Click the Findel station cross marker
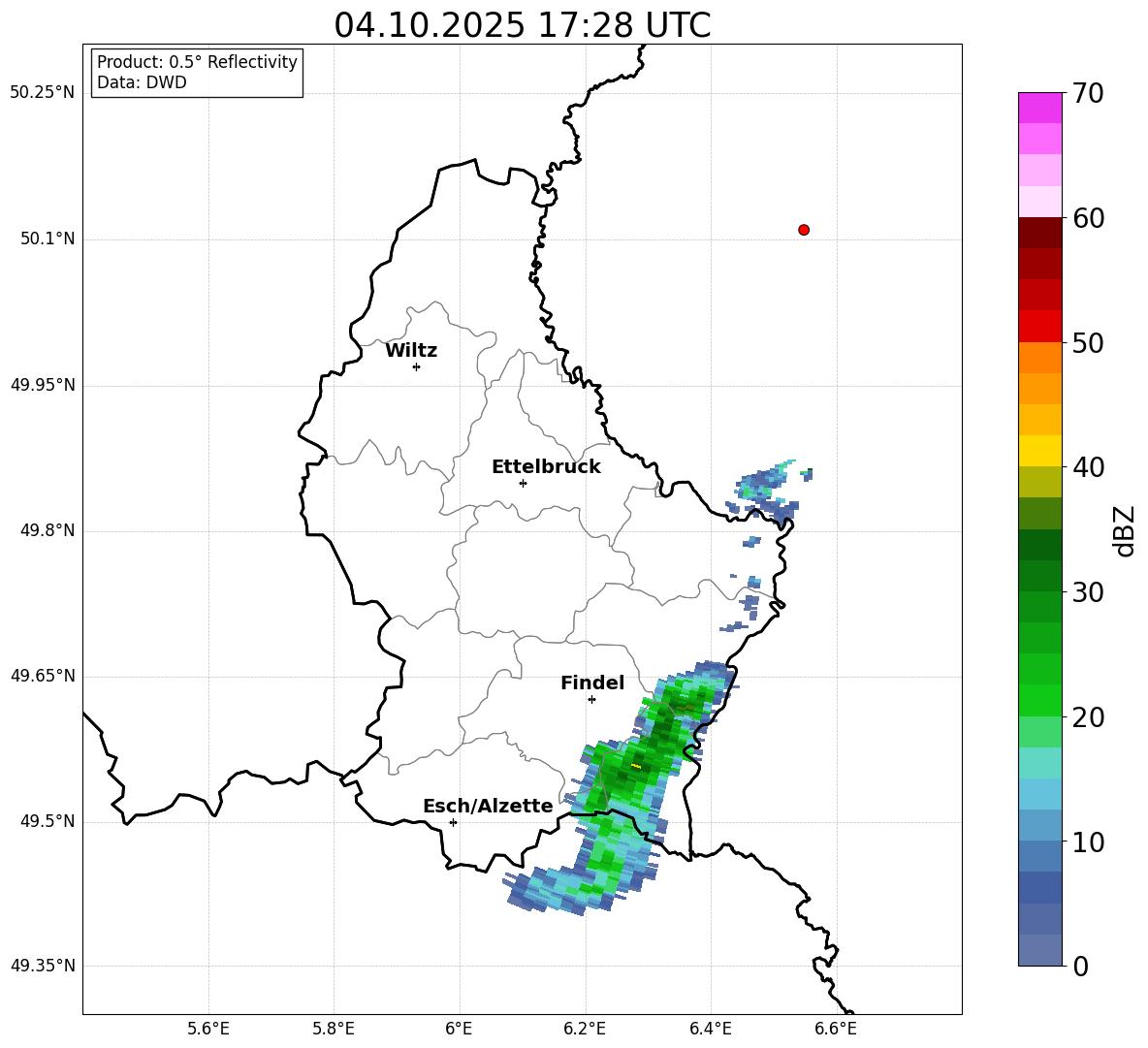The image size is (1148, 1048). coord(591,699)
